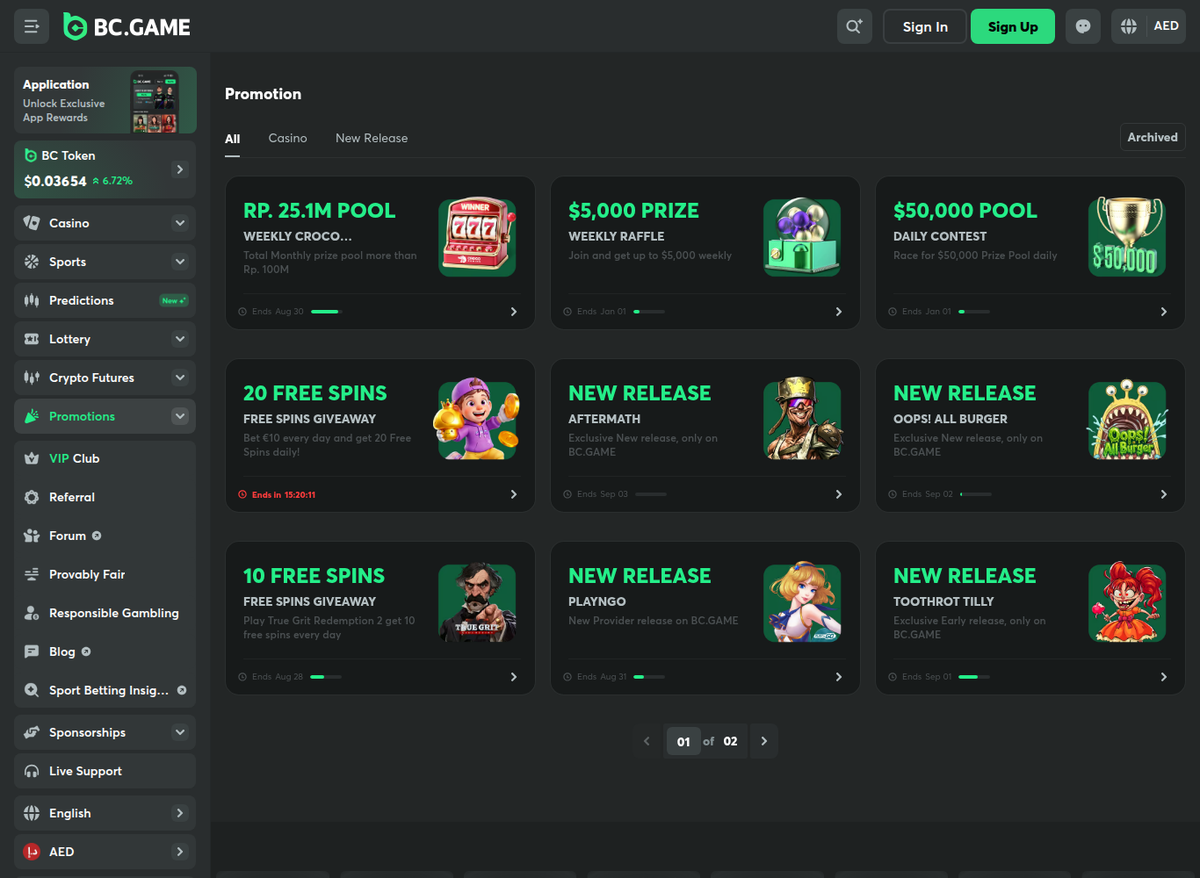The width and height of the screenshot is (1200, 878).
Task: Click the Referral badge icon
Action: [31, 497]
